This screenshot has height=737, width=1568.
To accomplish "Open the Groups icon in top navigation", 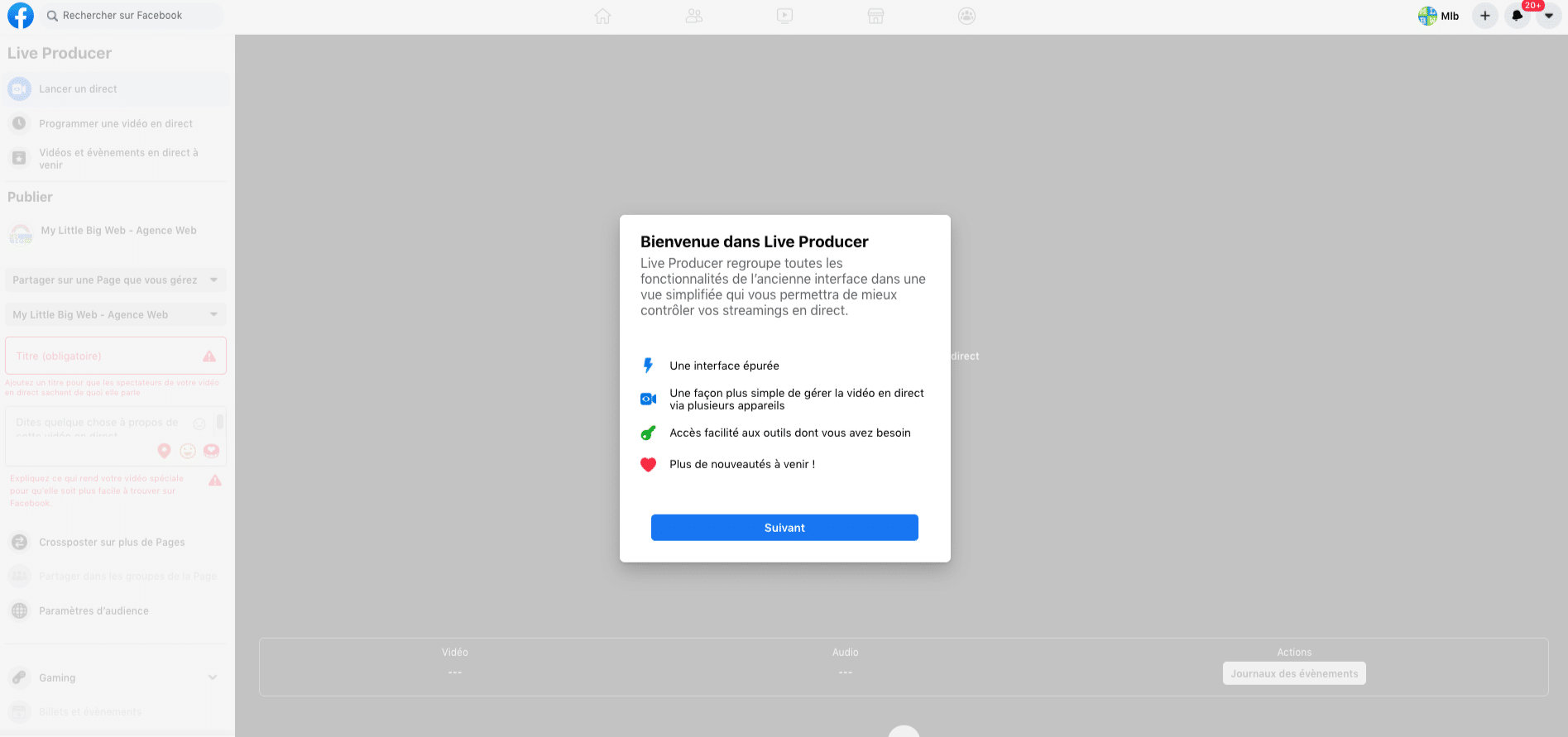I will point(966,16).
